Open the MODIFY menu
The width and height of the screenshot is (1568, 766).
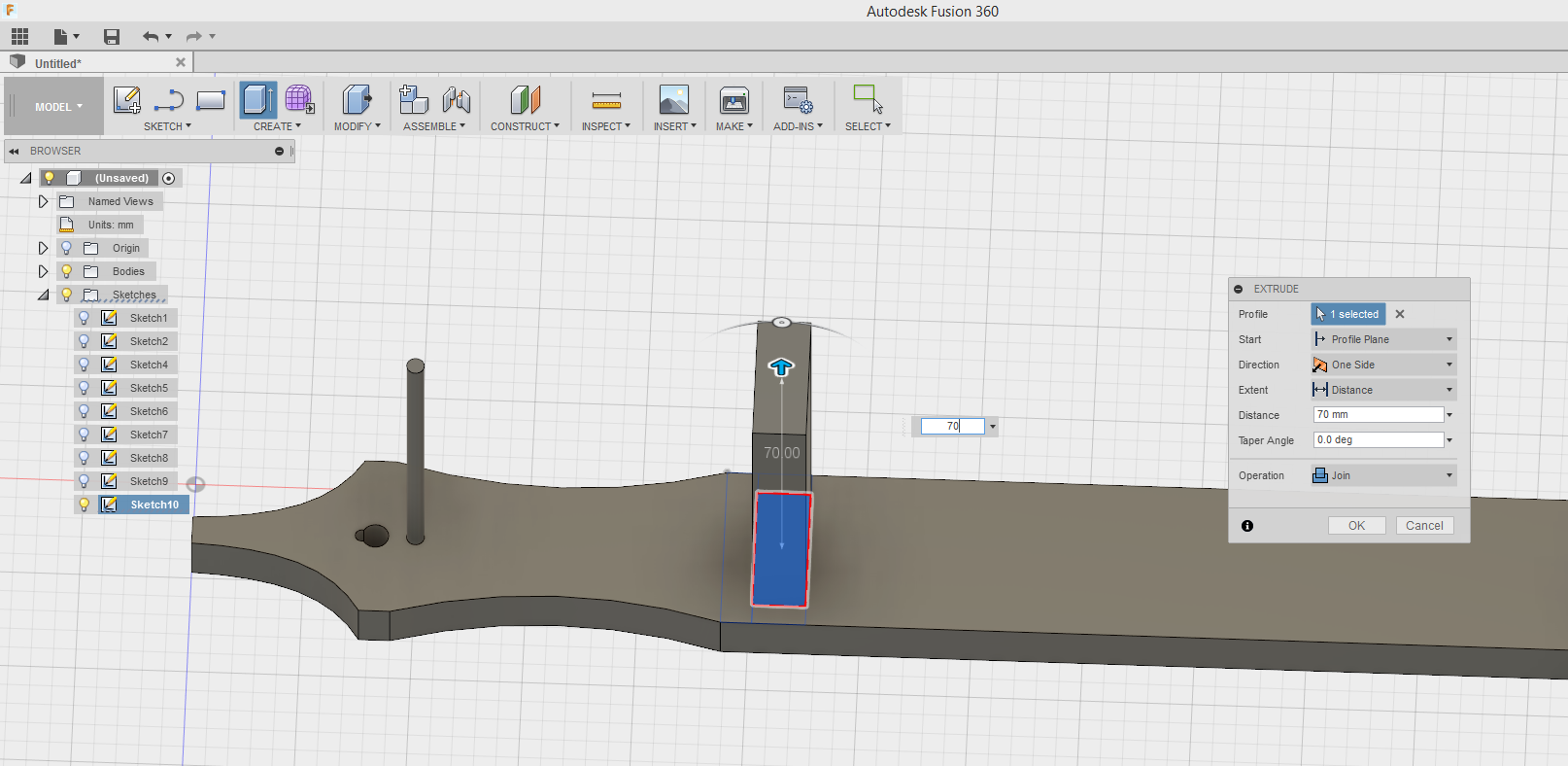tap(357, 126)
